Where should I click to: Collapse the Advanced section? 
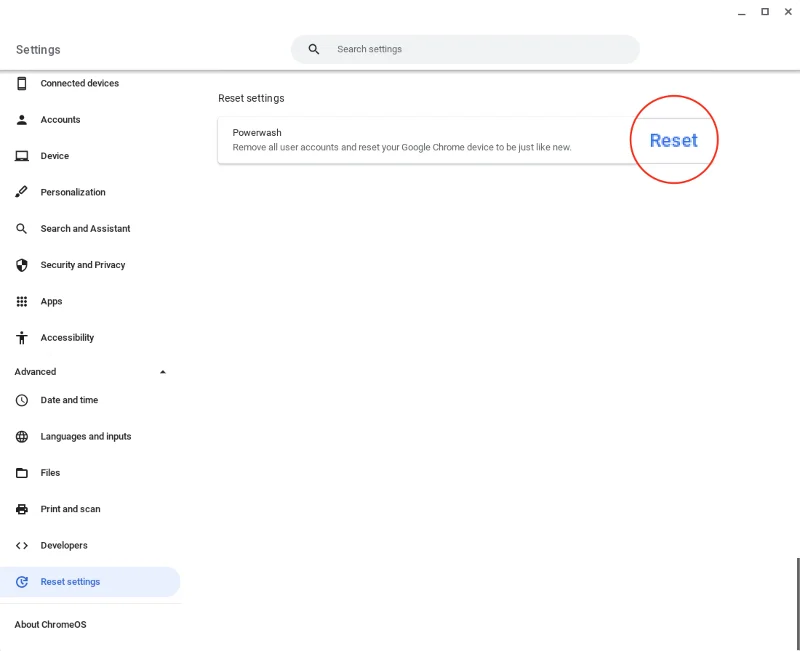coord(162,371)
